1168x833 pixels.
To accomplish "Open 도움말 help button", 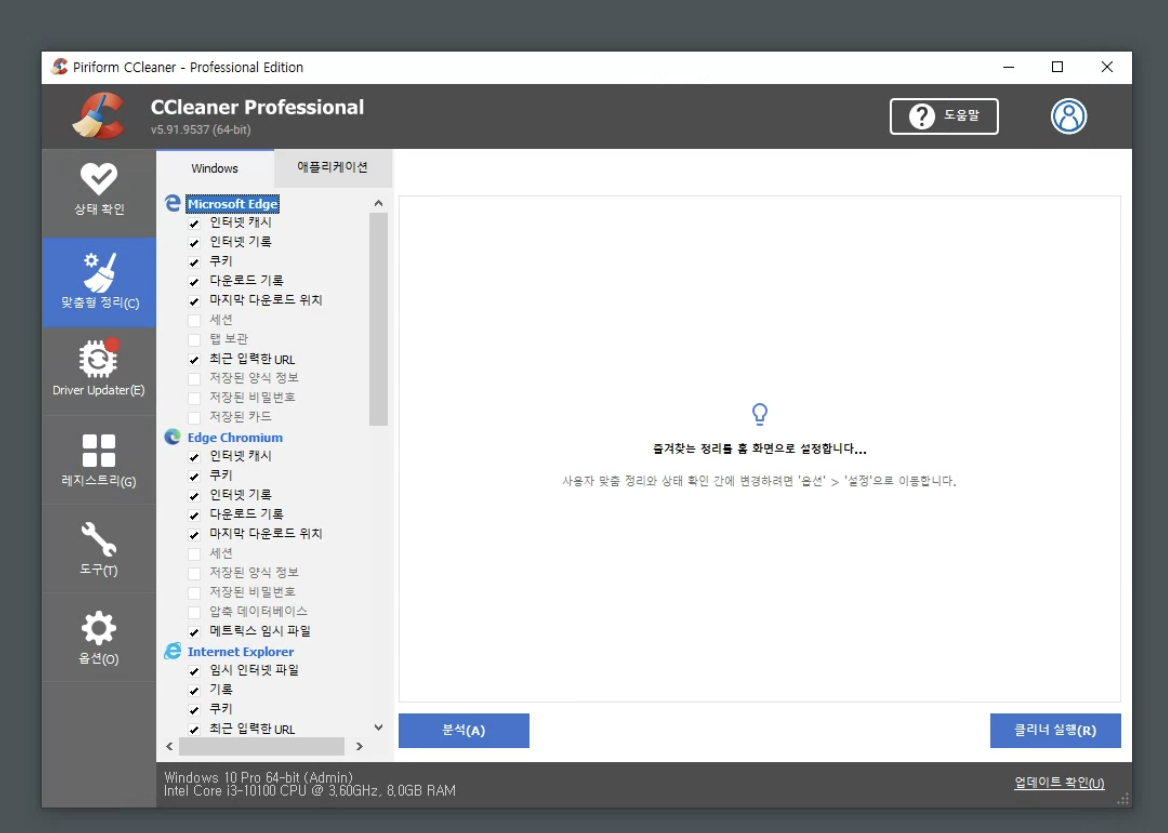I will pyautogui.click(x=944, y=116).
